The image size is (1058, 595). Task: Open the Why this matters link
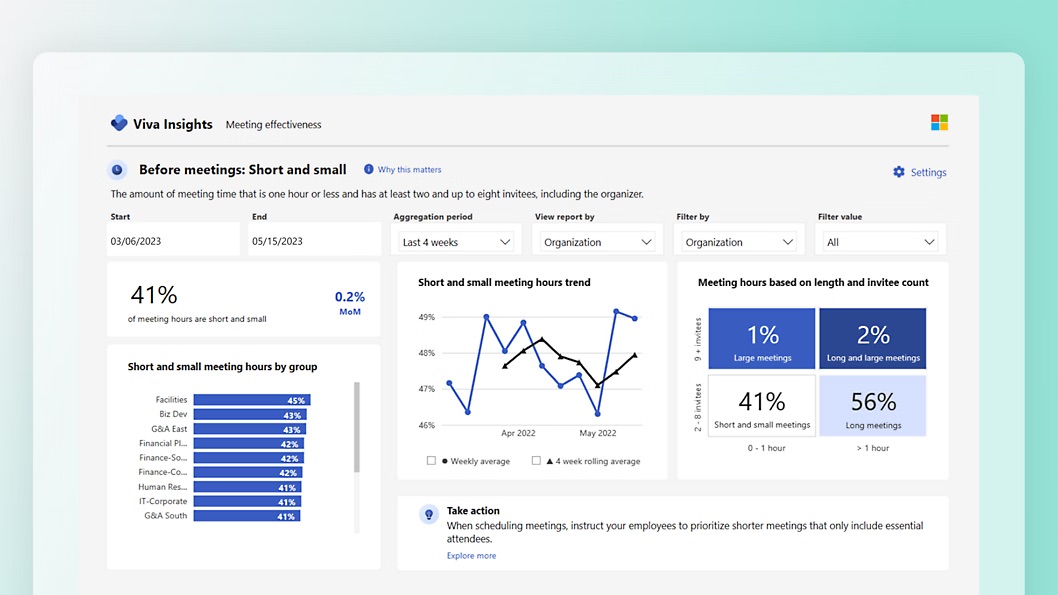[x=409, y=170]
